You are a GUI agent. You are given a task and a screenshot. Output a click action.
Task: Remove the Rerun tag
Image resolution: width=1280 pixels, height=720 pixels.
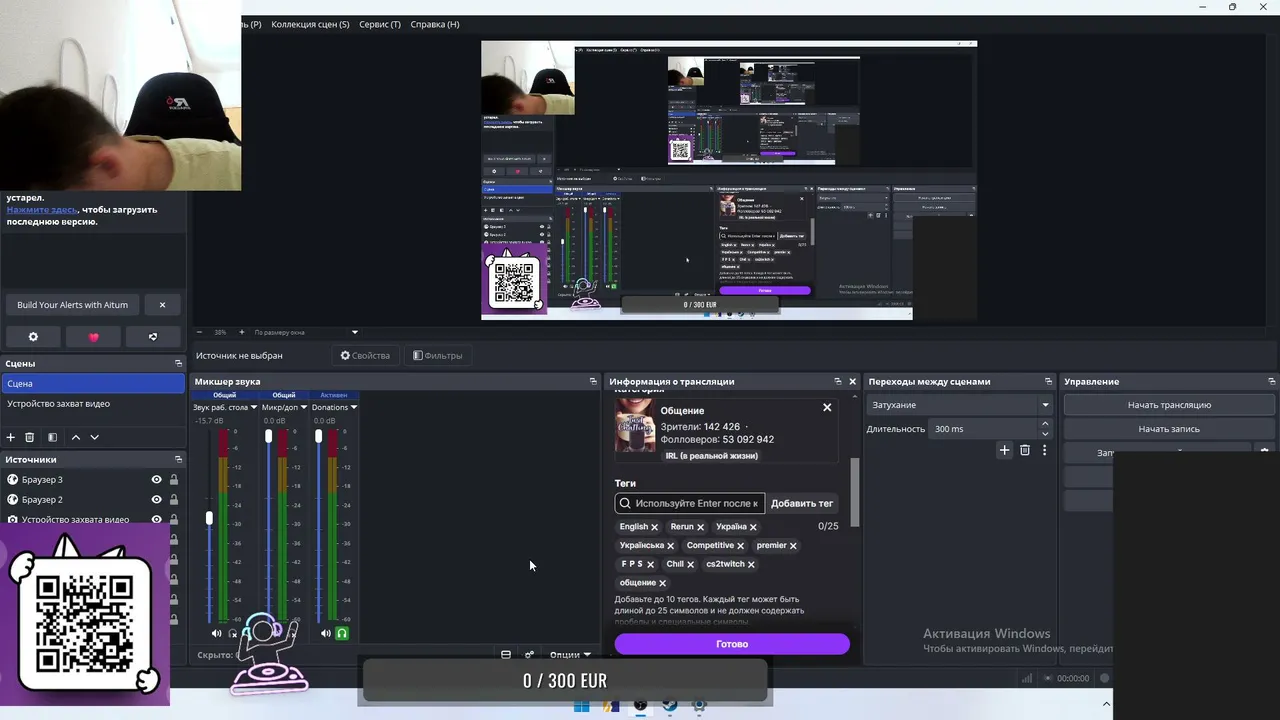click(700, 527)
